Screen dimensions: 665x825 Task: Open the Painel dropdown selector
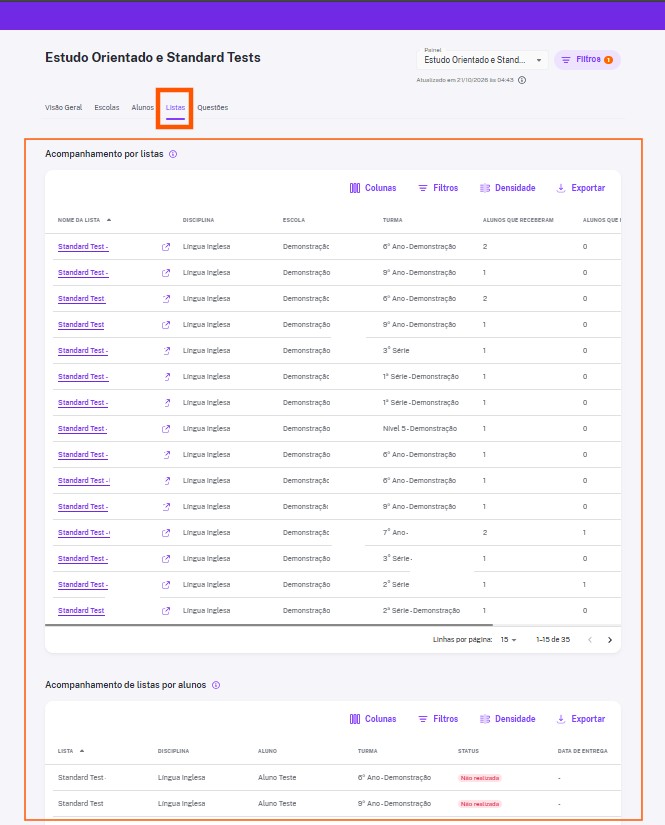(482, 60)
